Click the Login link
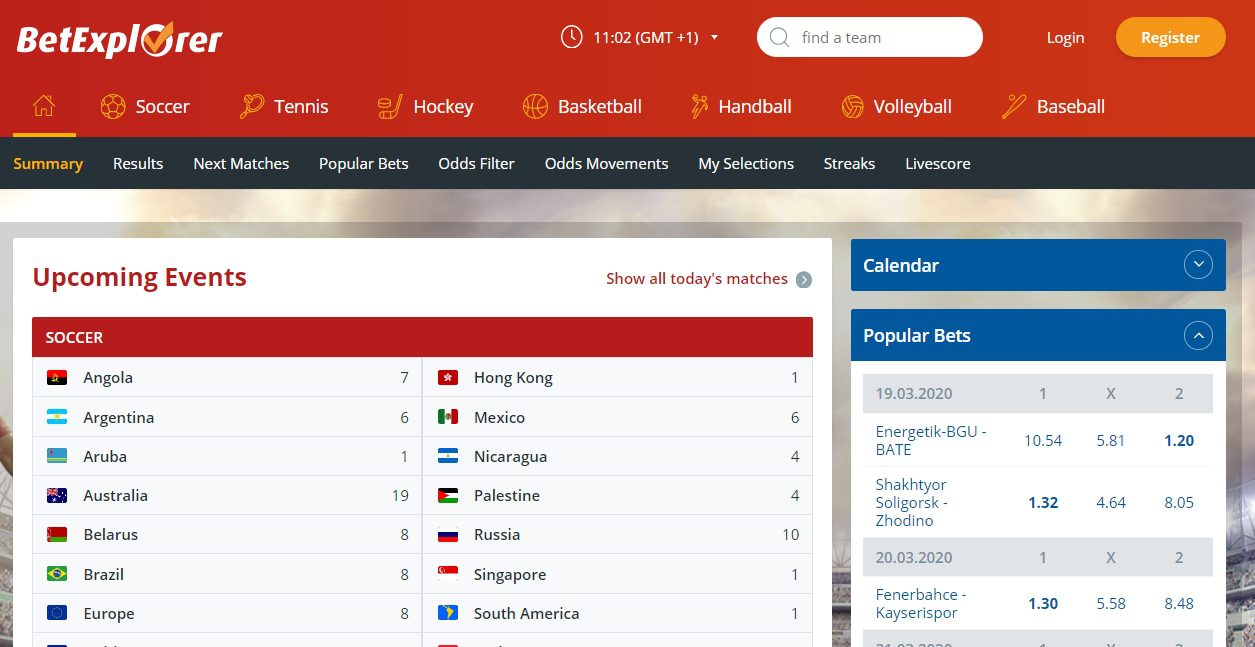The height and width of the screenshot is (647, 1255). click(x=1065, y=38)
